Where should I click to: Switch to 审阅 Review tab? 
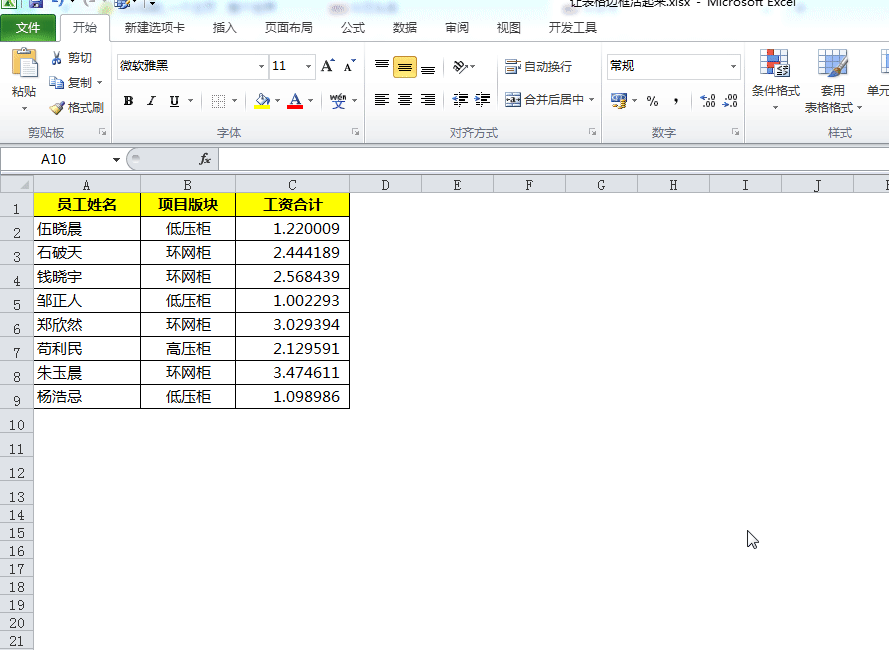coord(457,28)
